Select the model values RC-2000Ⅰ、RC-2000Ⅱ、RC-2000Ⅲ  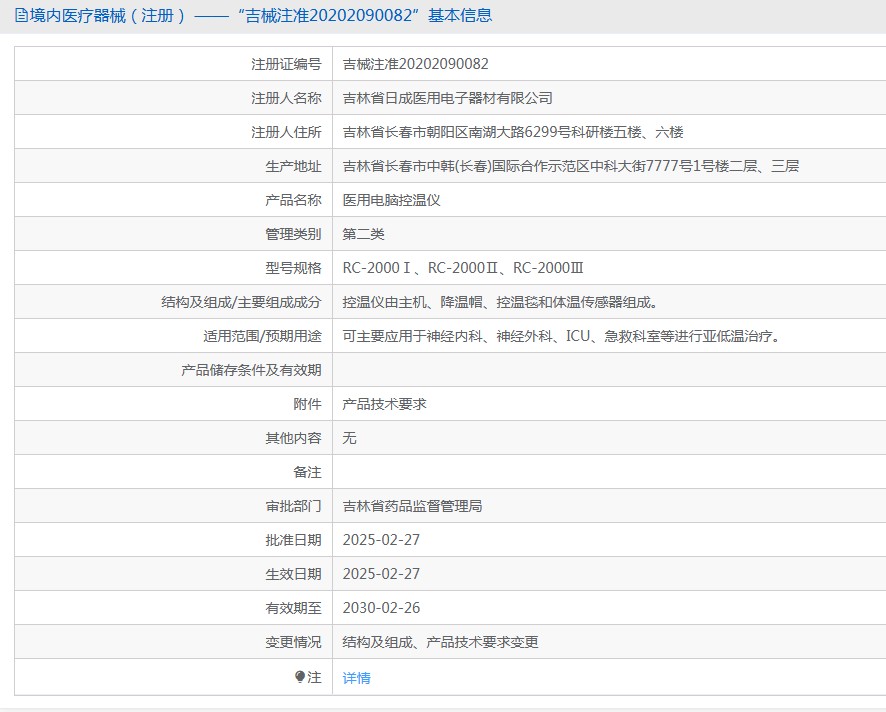[463, 268]
